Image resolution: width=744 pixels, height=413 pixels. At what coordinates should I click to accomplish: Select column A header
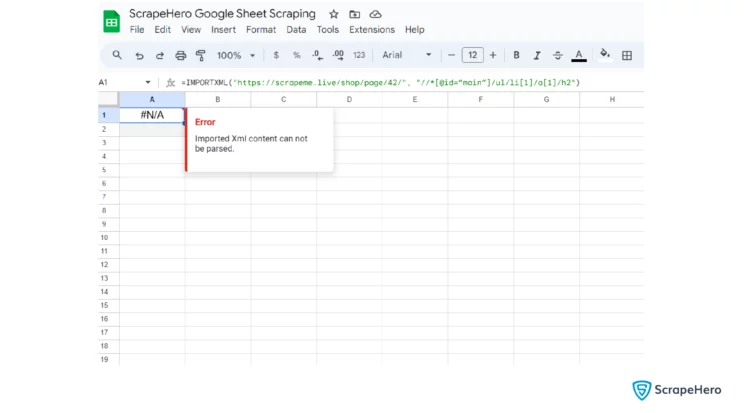pos(152,100)
